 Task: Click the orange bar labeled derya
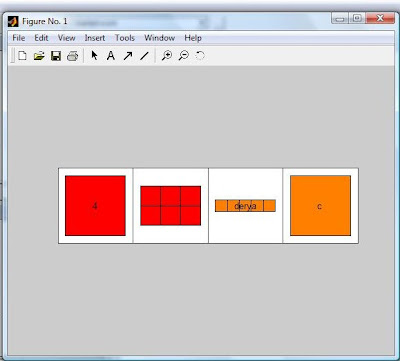pyautogui.click(x=245, y=206)
